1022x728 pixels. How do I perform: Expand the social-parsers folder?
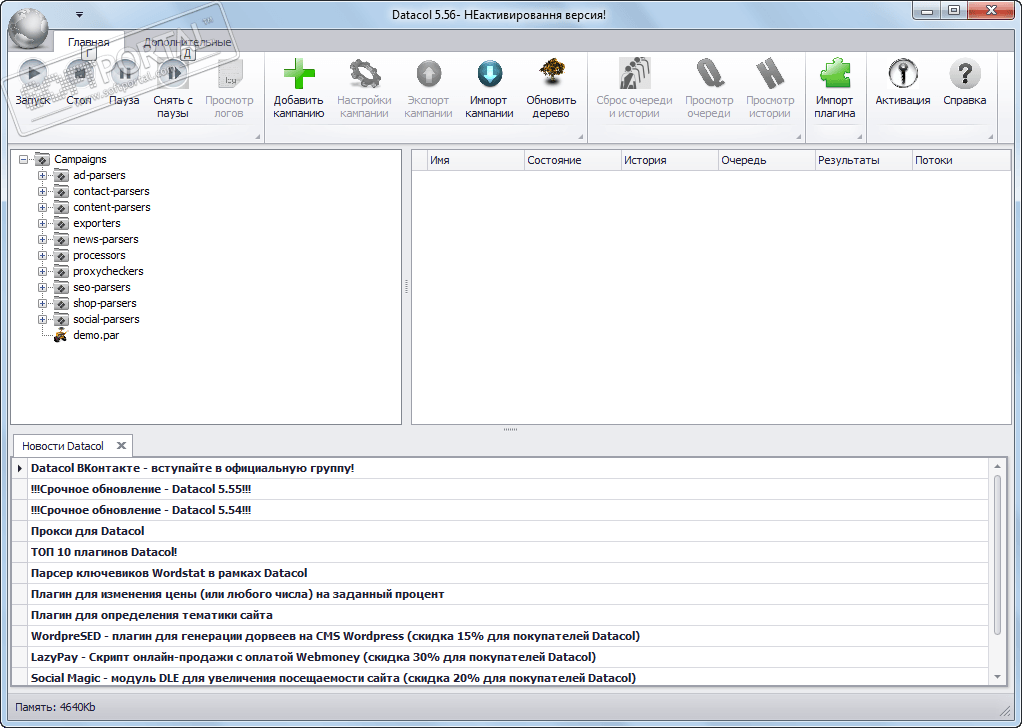pyautogui.click(x=42, y=319)
